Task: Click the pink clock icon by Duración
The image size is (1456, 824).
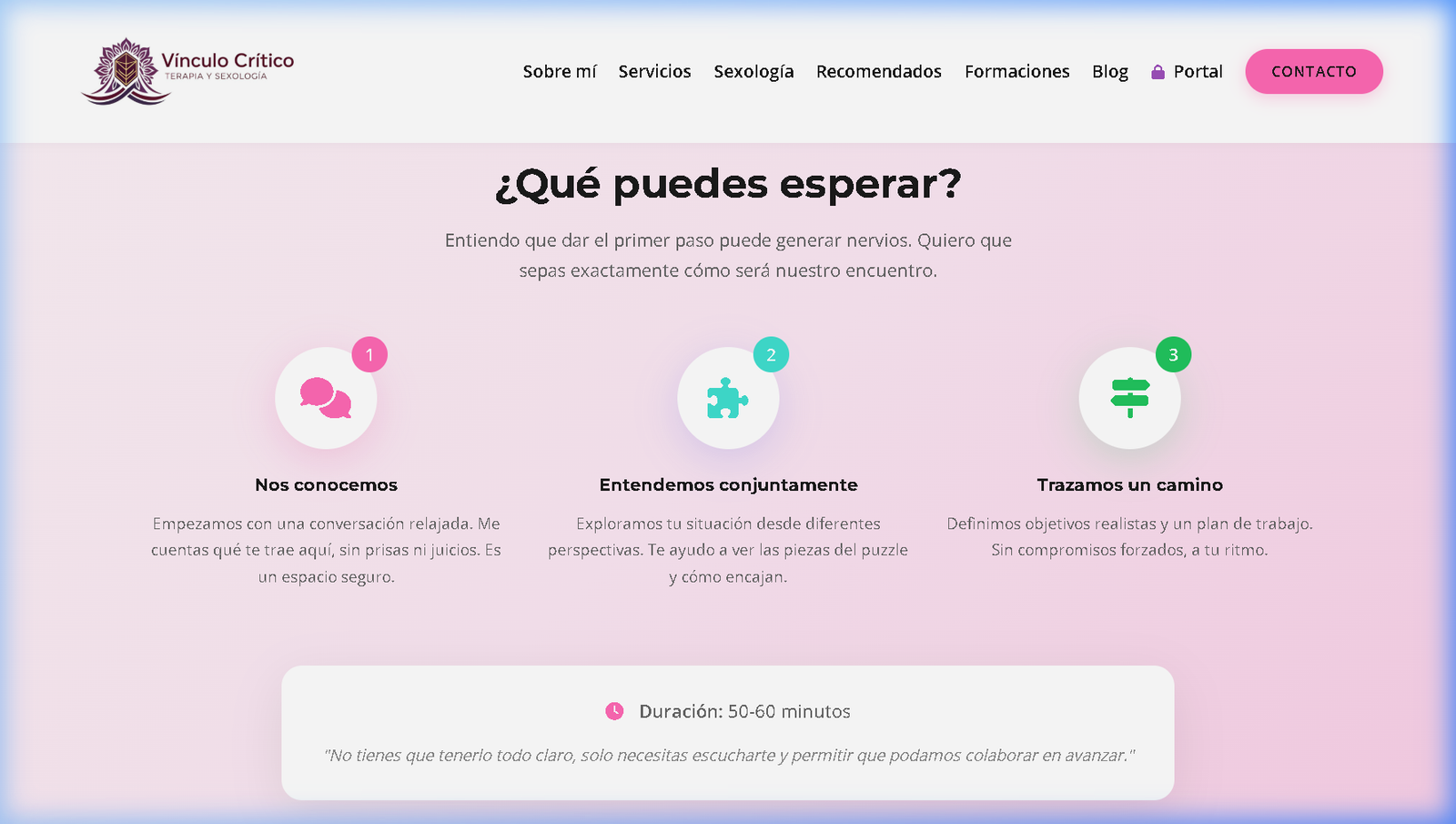Action: pyautogui.click(x=614, y=711)
